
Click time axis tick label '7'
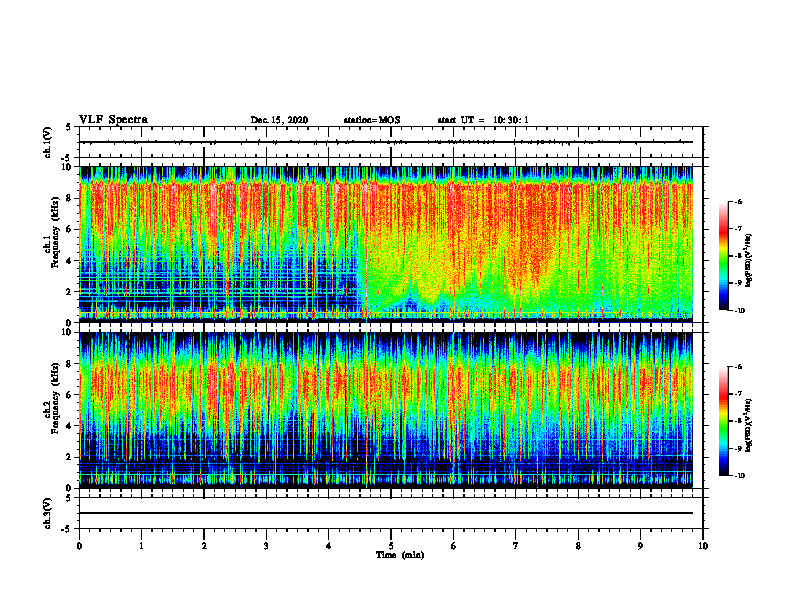click(516, 545)
